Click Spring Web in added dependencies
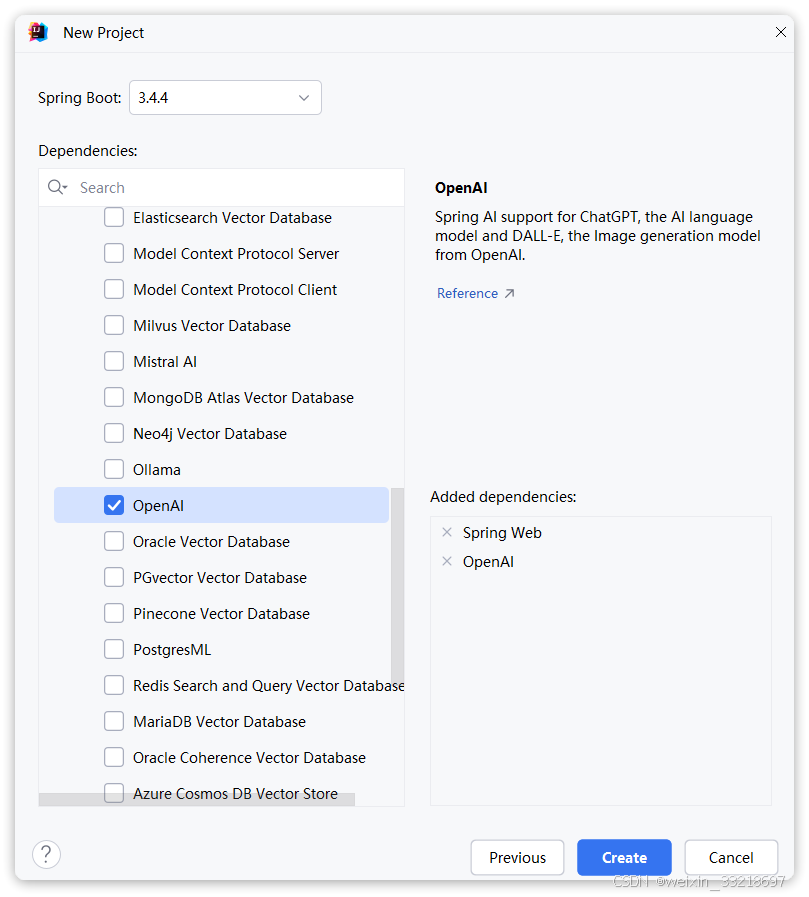Screen dimensions: 809x897 tap(502, 533)
